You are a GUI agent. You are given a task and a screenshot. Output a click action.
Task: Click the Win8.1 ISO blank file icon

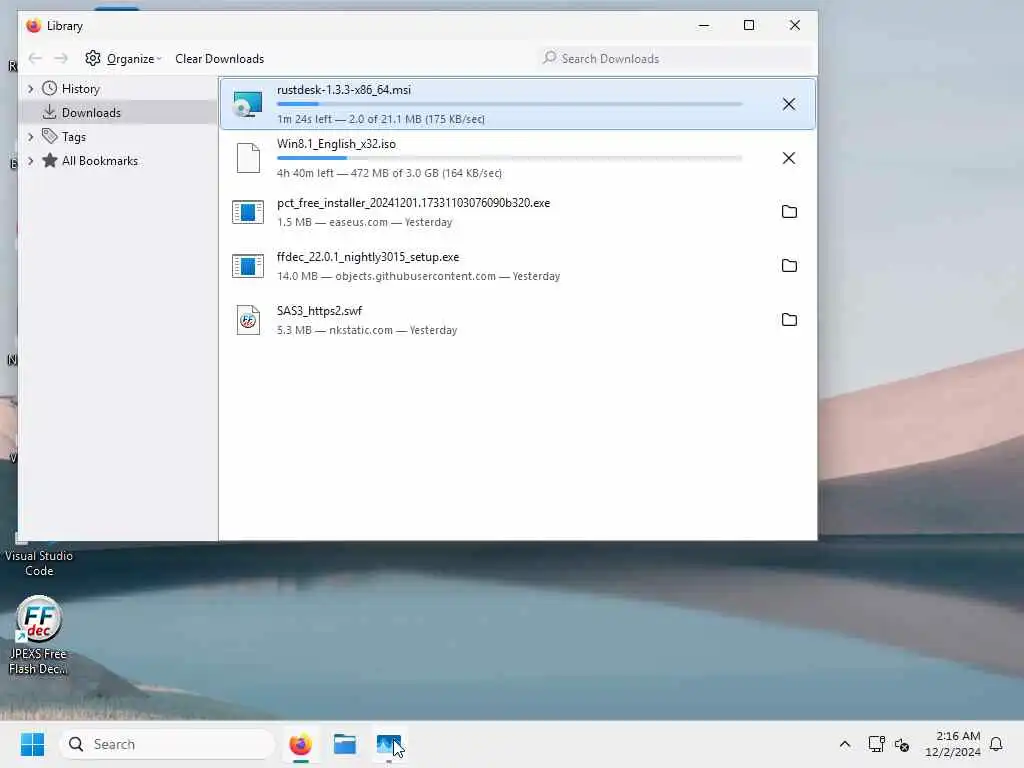248,158
